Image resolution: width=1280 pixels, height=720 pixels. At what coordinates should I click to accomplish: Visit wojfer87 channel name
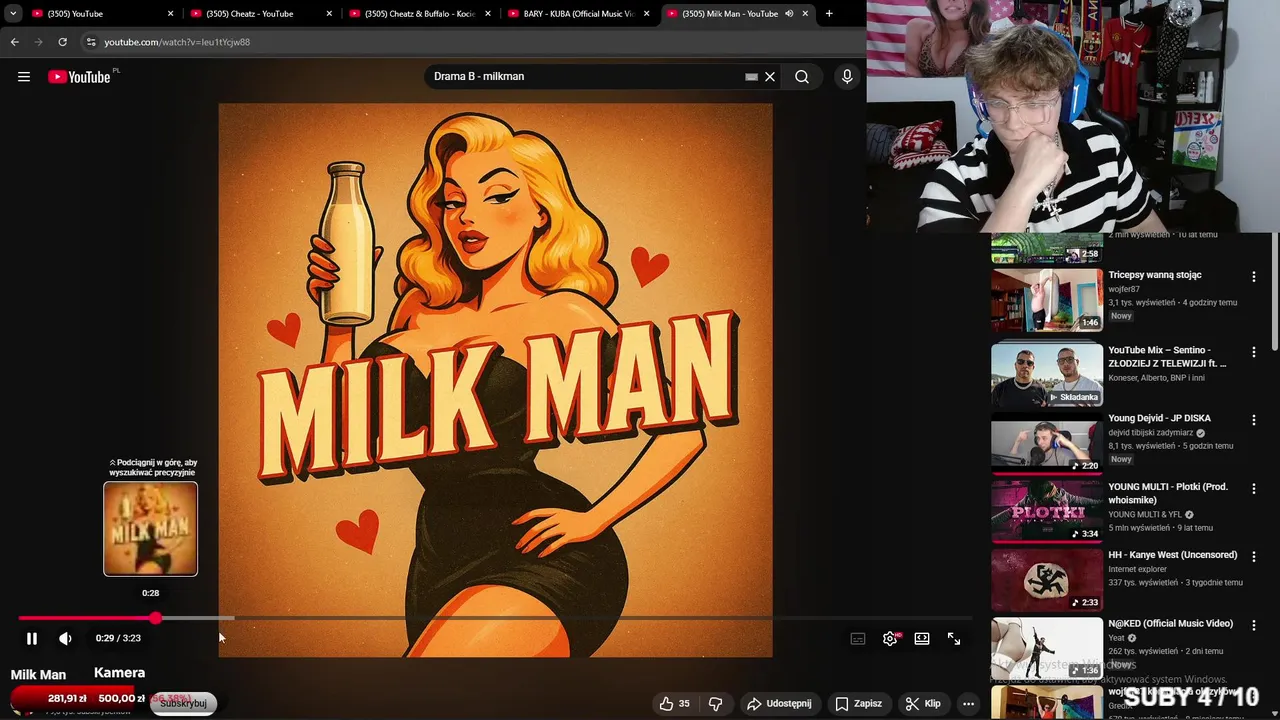click(x=1123, y=290)
